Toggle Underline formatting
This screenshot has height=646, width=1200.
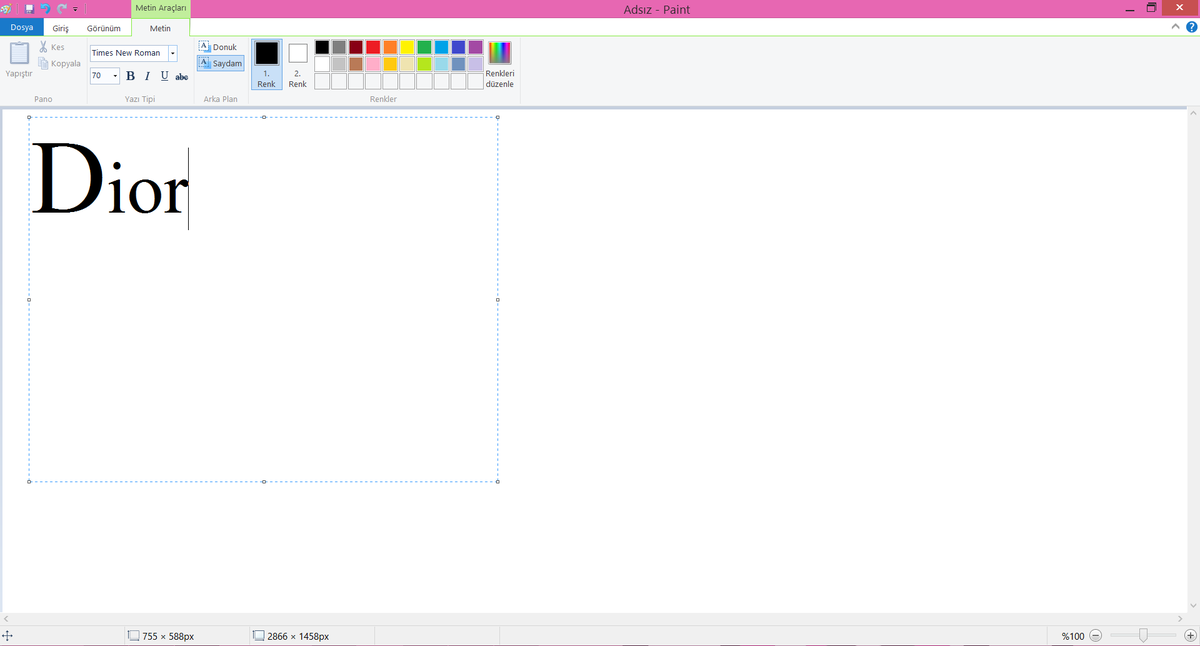click(x=164, y=76)
